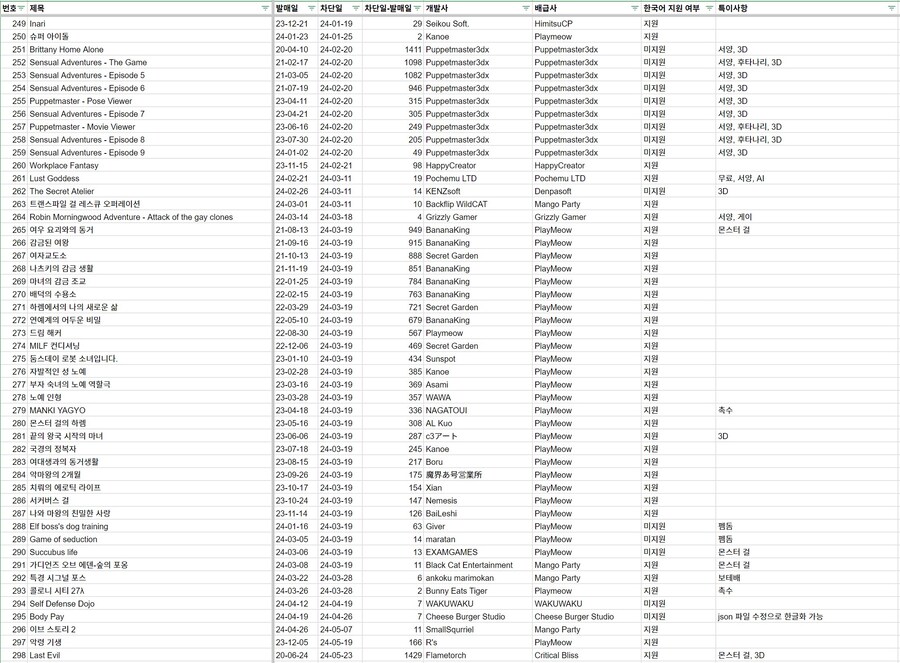This screenshot has width=900, height=663.
Task: Click developer cell Bunny Eats Tiger
Action: [478, 591]
